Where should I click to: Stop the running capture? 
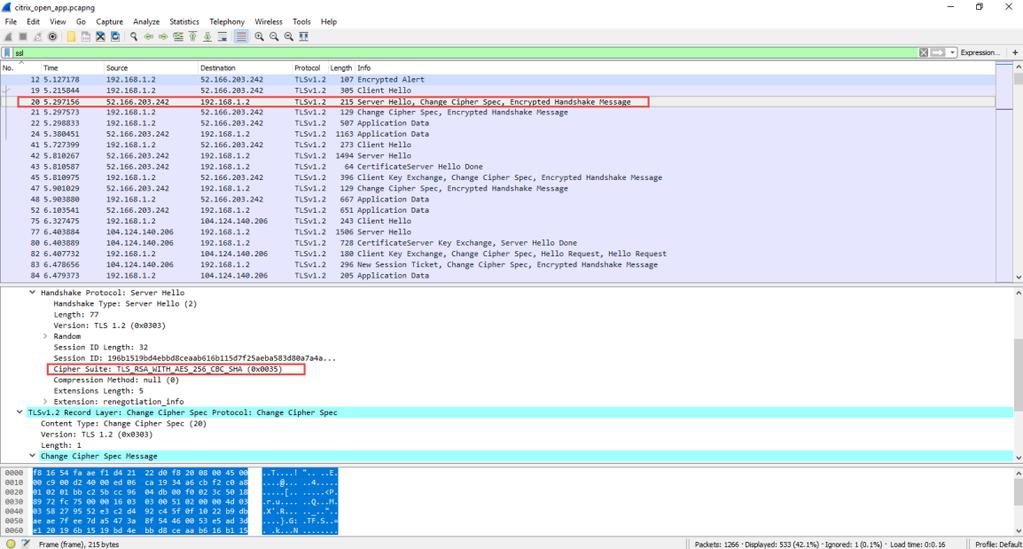point(23,37)
